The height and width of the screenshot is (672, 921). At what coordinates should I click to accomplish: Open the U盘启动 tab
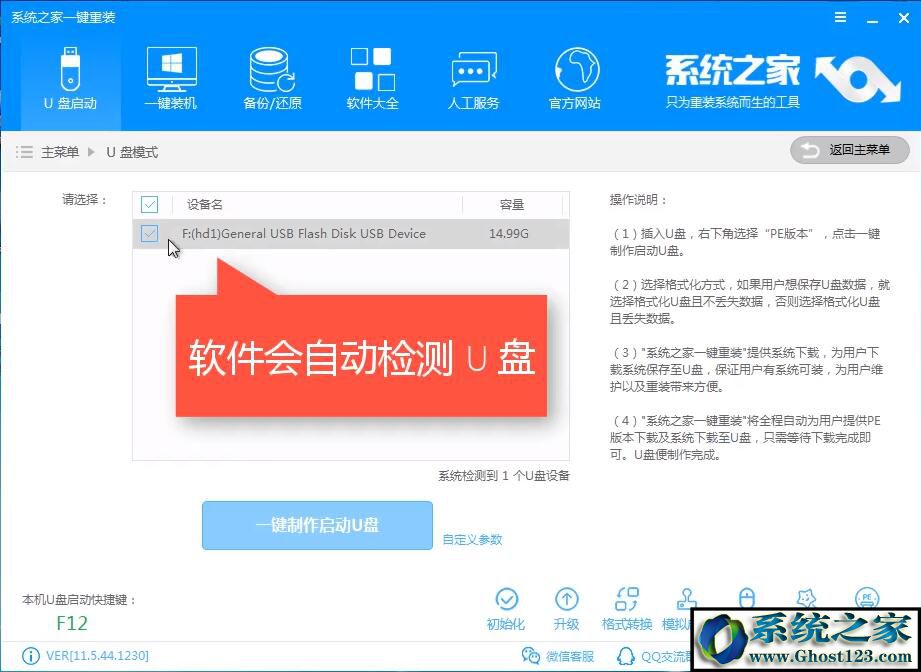coord(70,80)
